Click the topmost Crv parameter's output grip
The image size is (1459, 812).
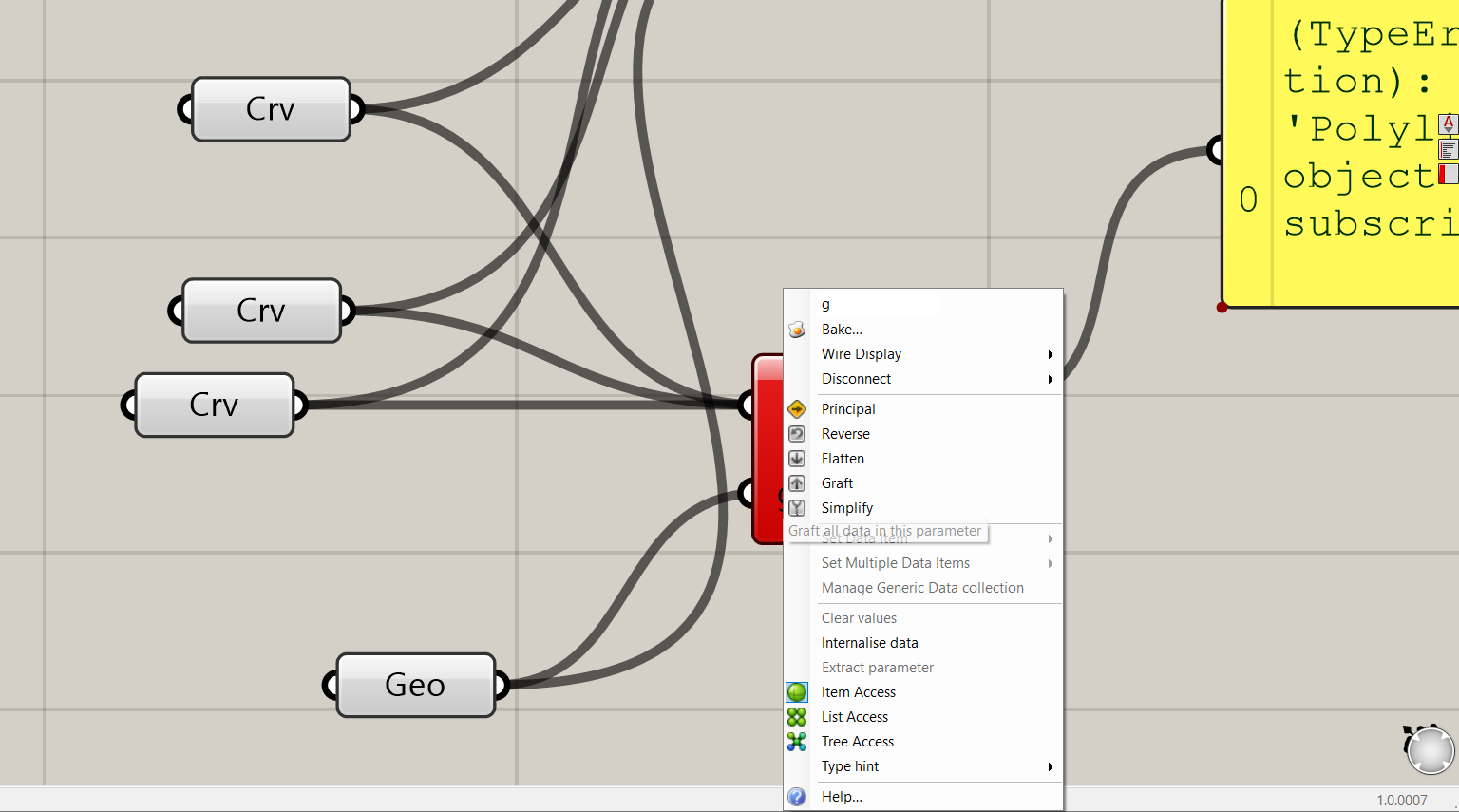tap(357, 109)
